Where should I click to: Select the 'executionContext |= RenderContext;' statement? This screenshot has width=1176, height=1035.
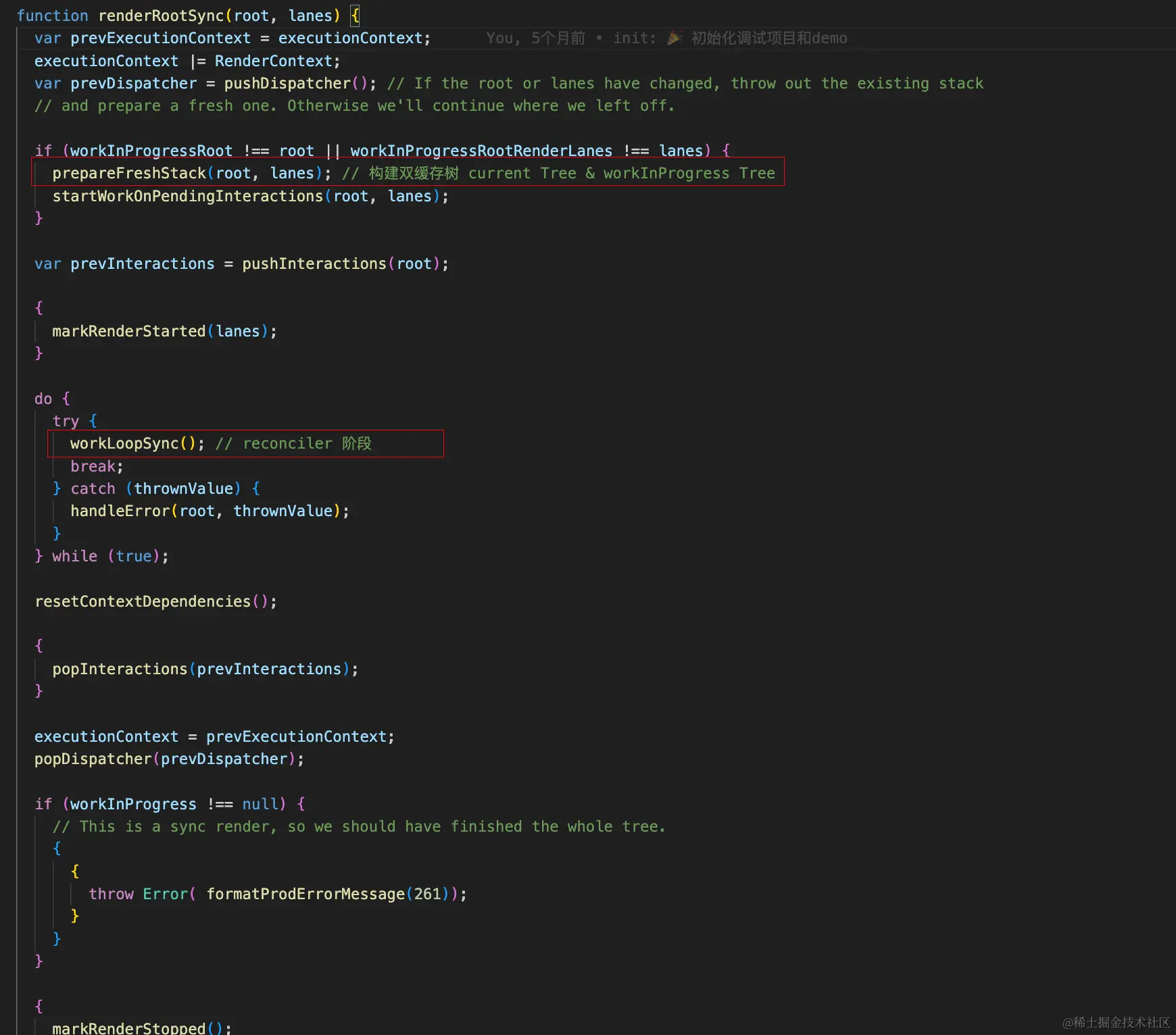[188, 61]
